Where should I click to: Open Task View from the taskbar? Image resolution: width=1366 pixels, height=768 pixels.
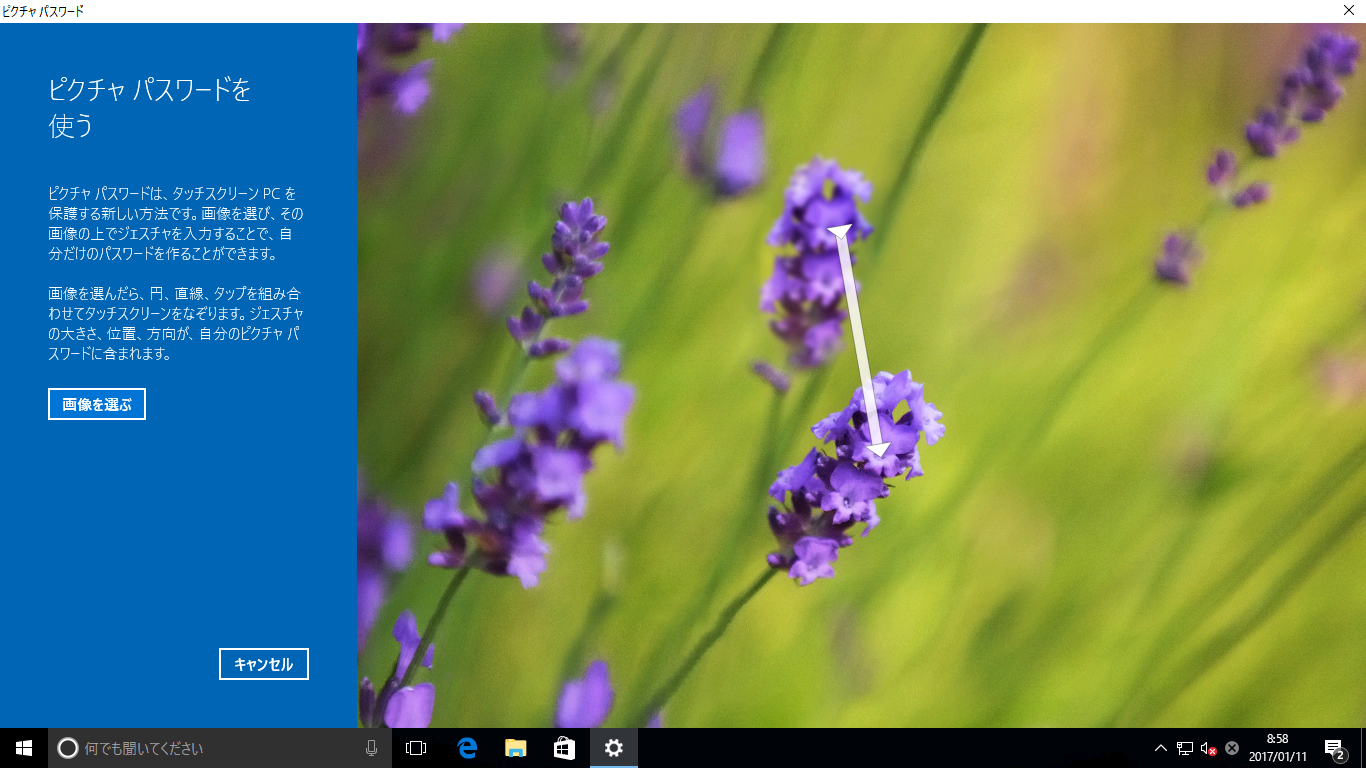point(416,748)
